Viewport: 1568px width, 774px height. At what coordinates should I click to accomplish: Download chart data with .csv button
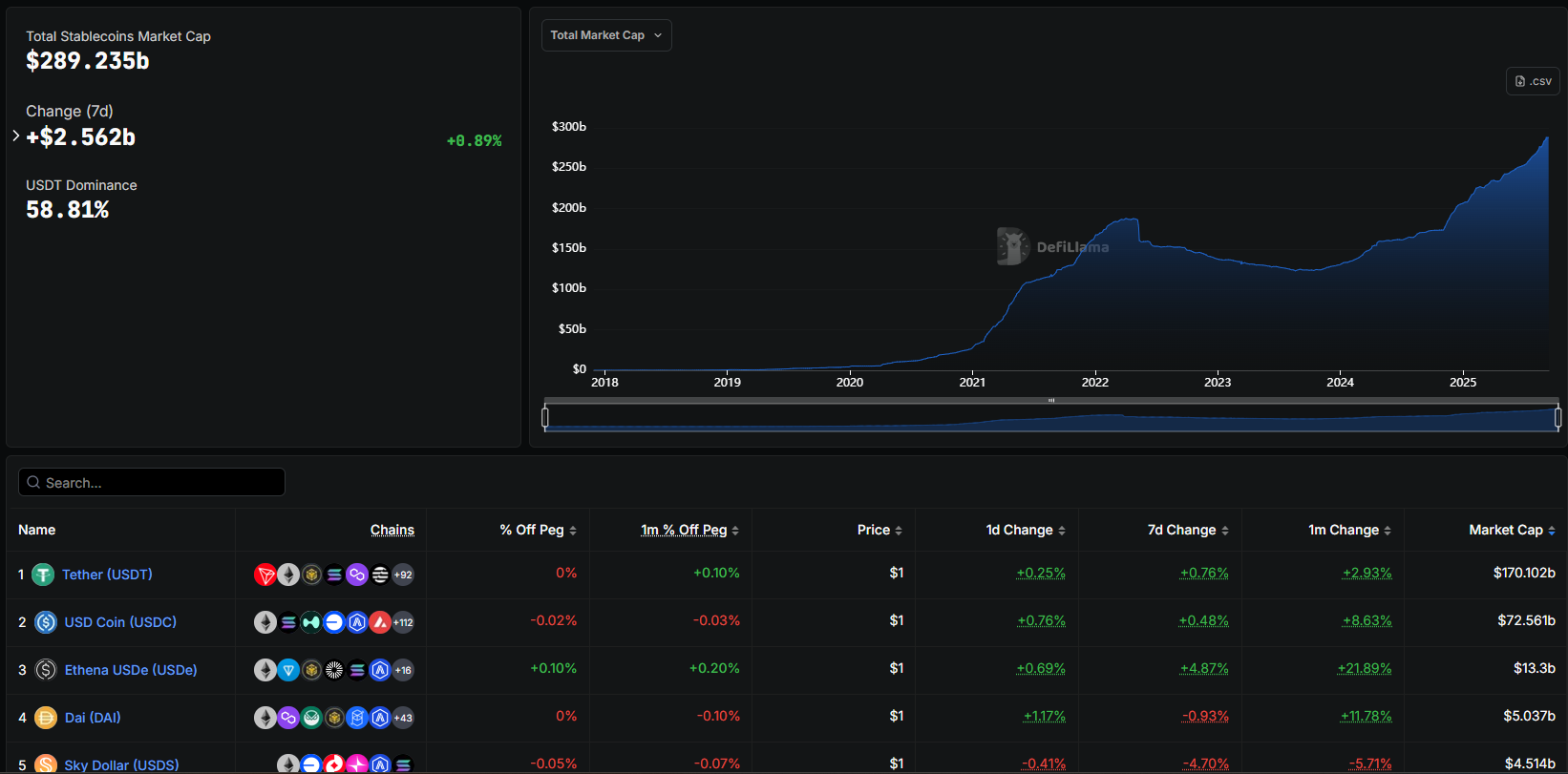click(1533, 81)
